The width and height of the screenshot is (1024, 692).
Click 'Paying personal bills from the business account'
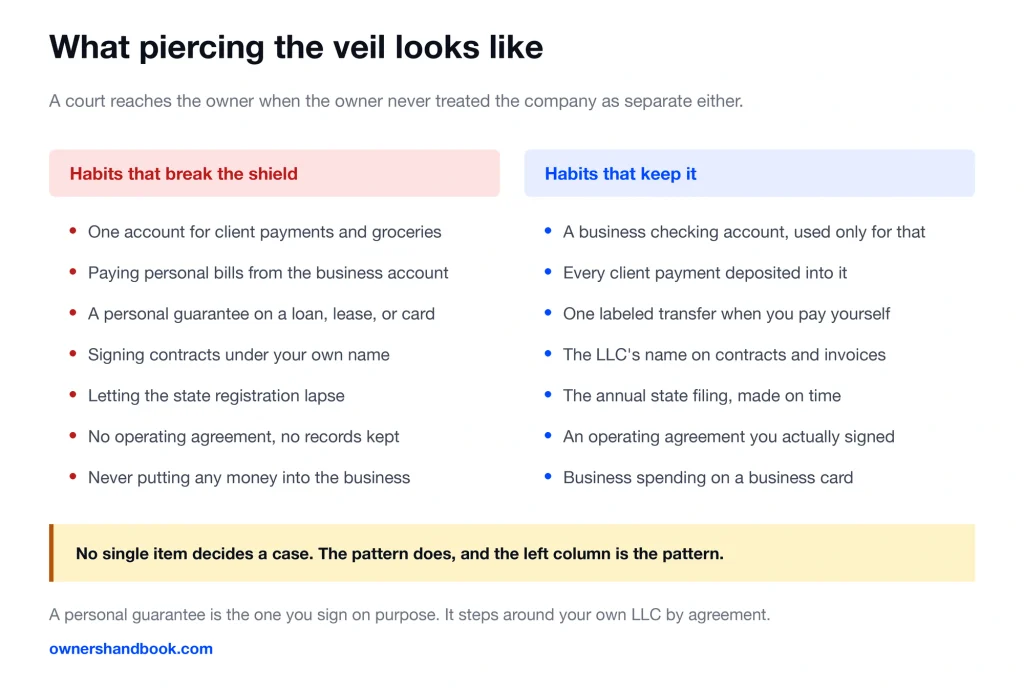click(268, 273)
